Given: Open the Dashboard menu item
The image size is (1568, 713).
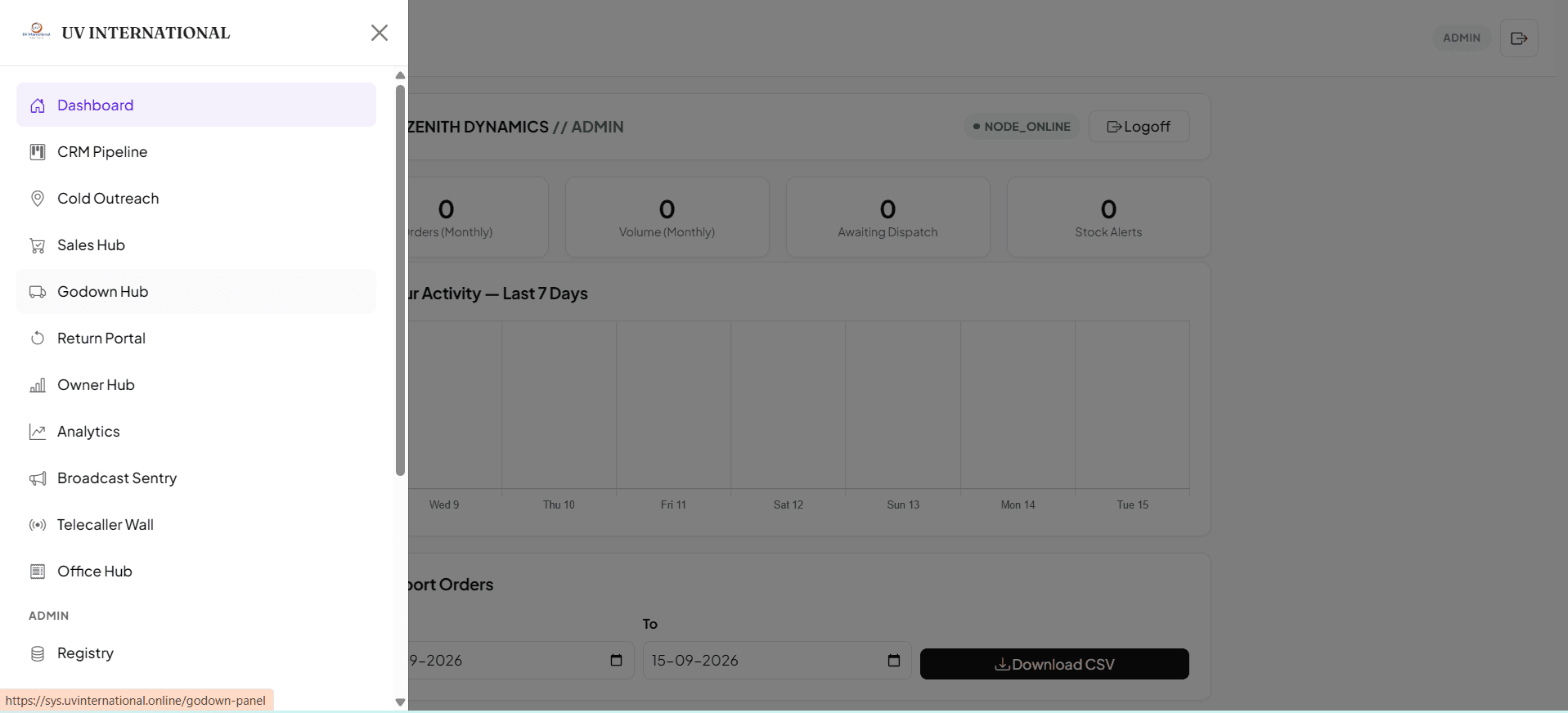Looking at the screenshot, I should pos(196,105).
